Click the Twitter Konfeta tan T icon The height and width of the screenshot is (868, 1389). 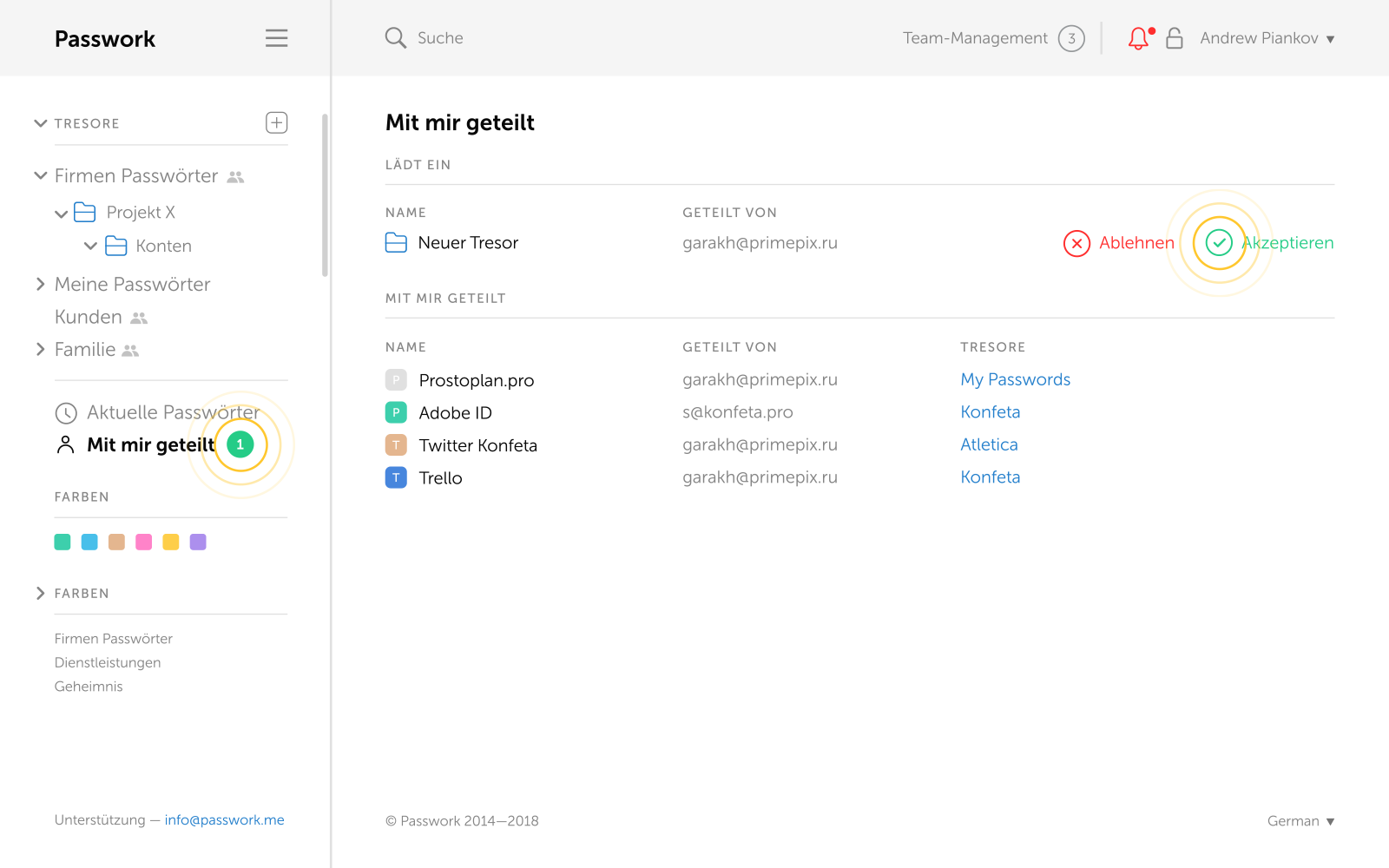click(396, 445)
